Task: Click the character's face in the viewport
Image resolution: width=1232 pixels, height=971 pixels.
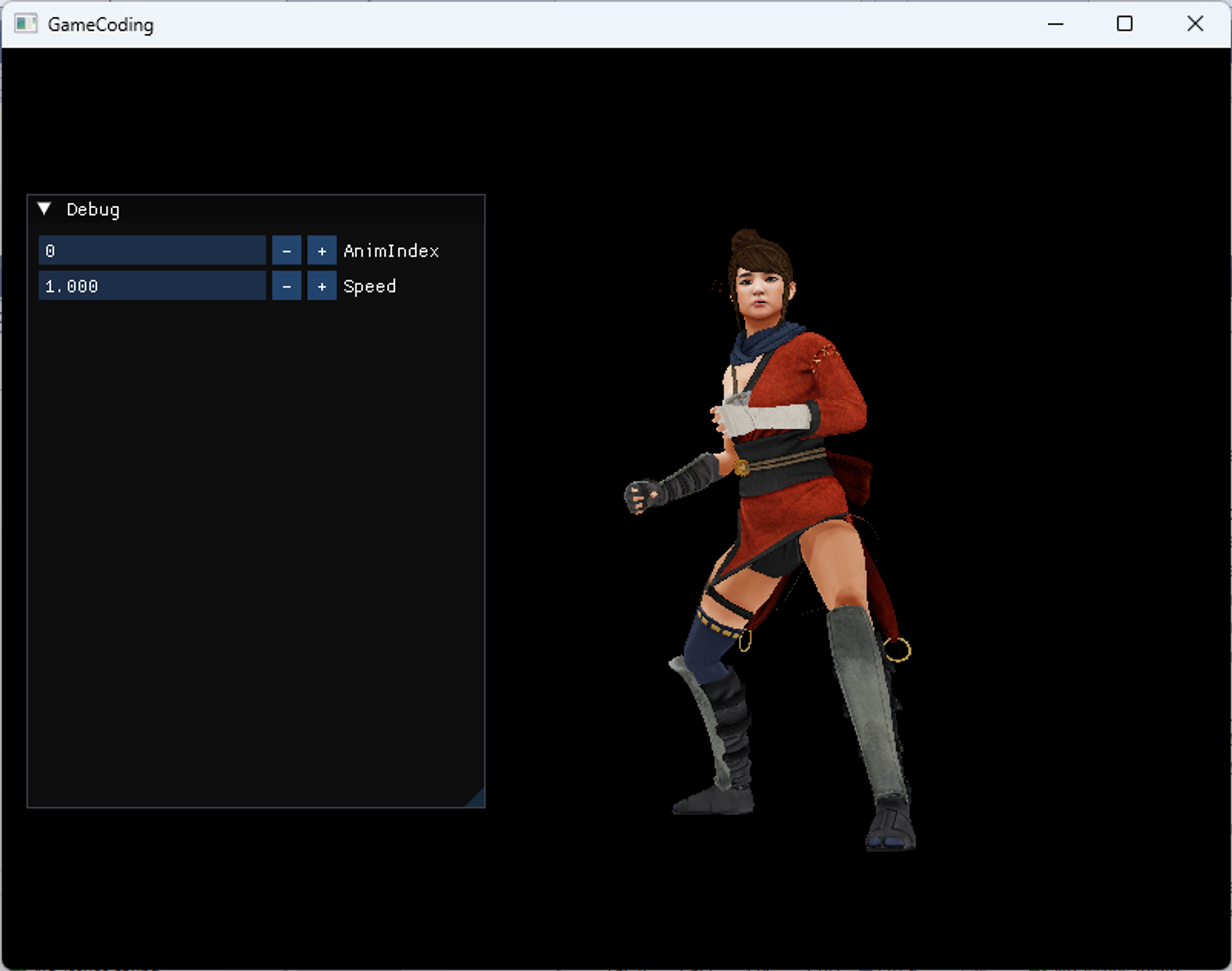Action: click(760, 293)
